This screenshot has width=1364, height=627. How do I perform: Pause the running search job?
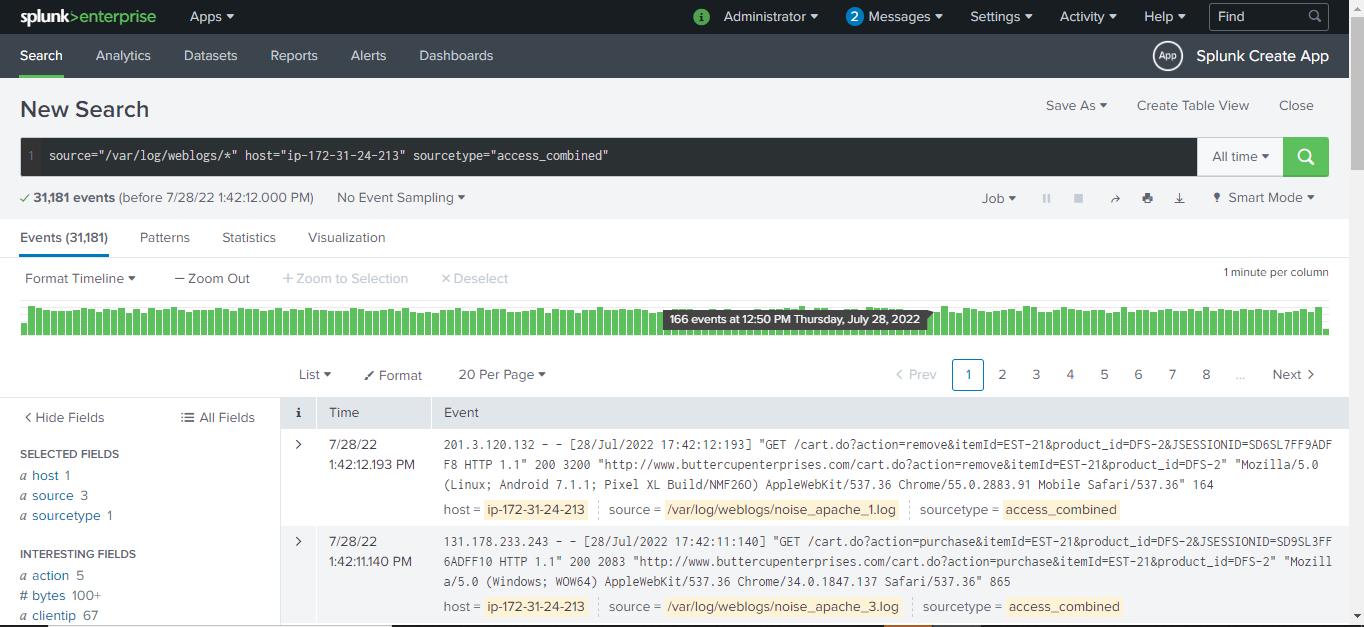click(x=1046, y=197)
